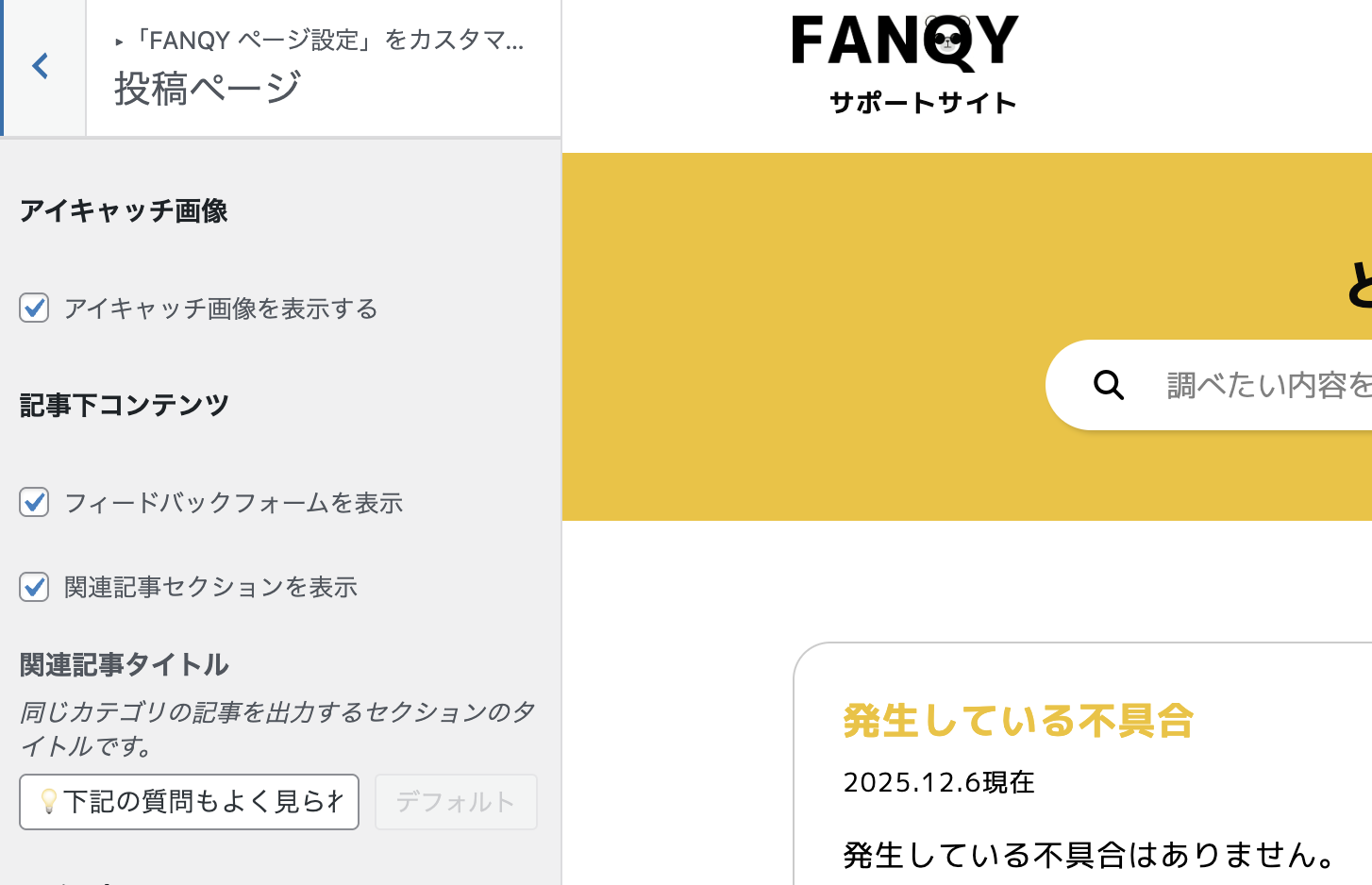Click the back chevron arrow in customizer
The height and width of the screenshot is (885, 1372).
pos(41,66)
